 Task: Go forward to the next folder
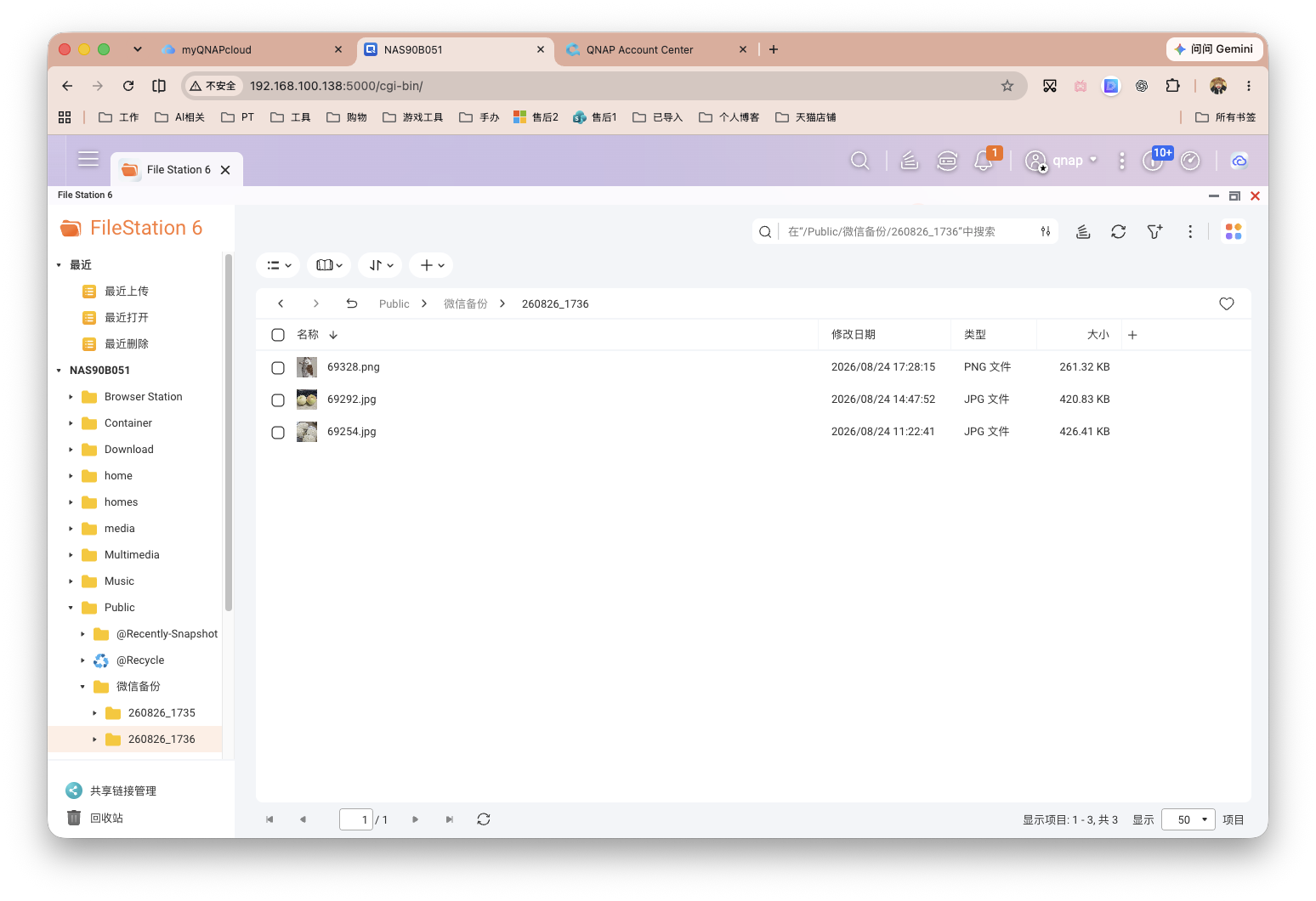(316, 303)
